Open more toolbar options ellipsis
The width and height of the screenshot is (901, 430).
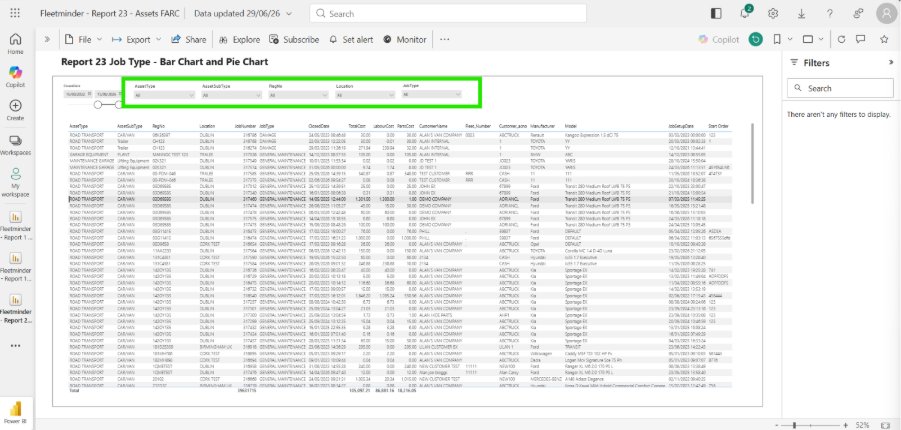tap(444, 40)
